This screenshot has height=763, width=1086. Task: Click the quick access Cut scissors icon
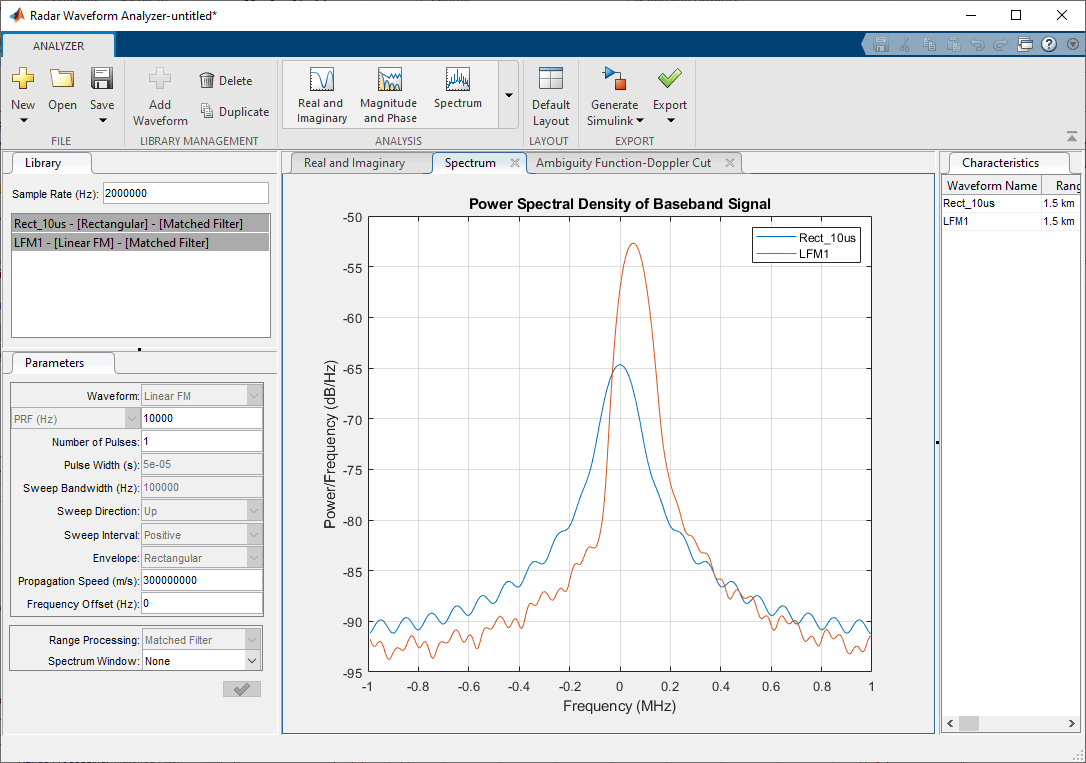[x=905, y=45]
